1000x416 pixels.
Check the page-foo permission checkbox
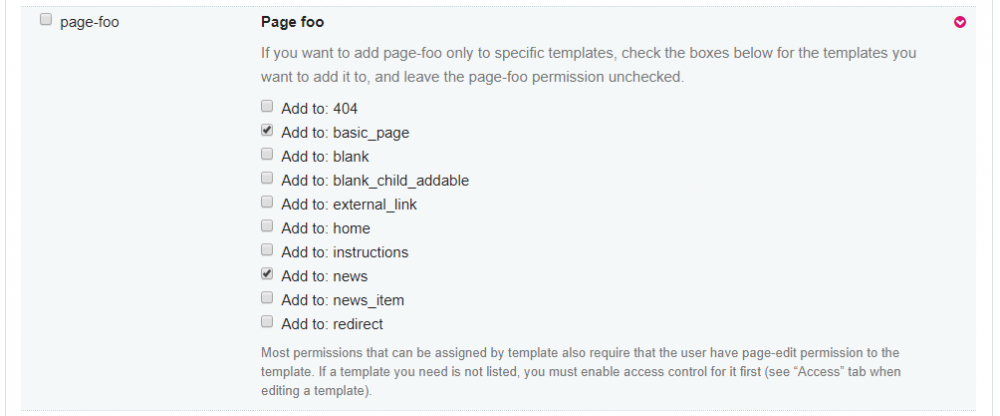pos(45,21)
